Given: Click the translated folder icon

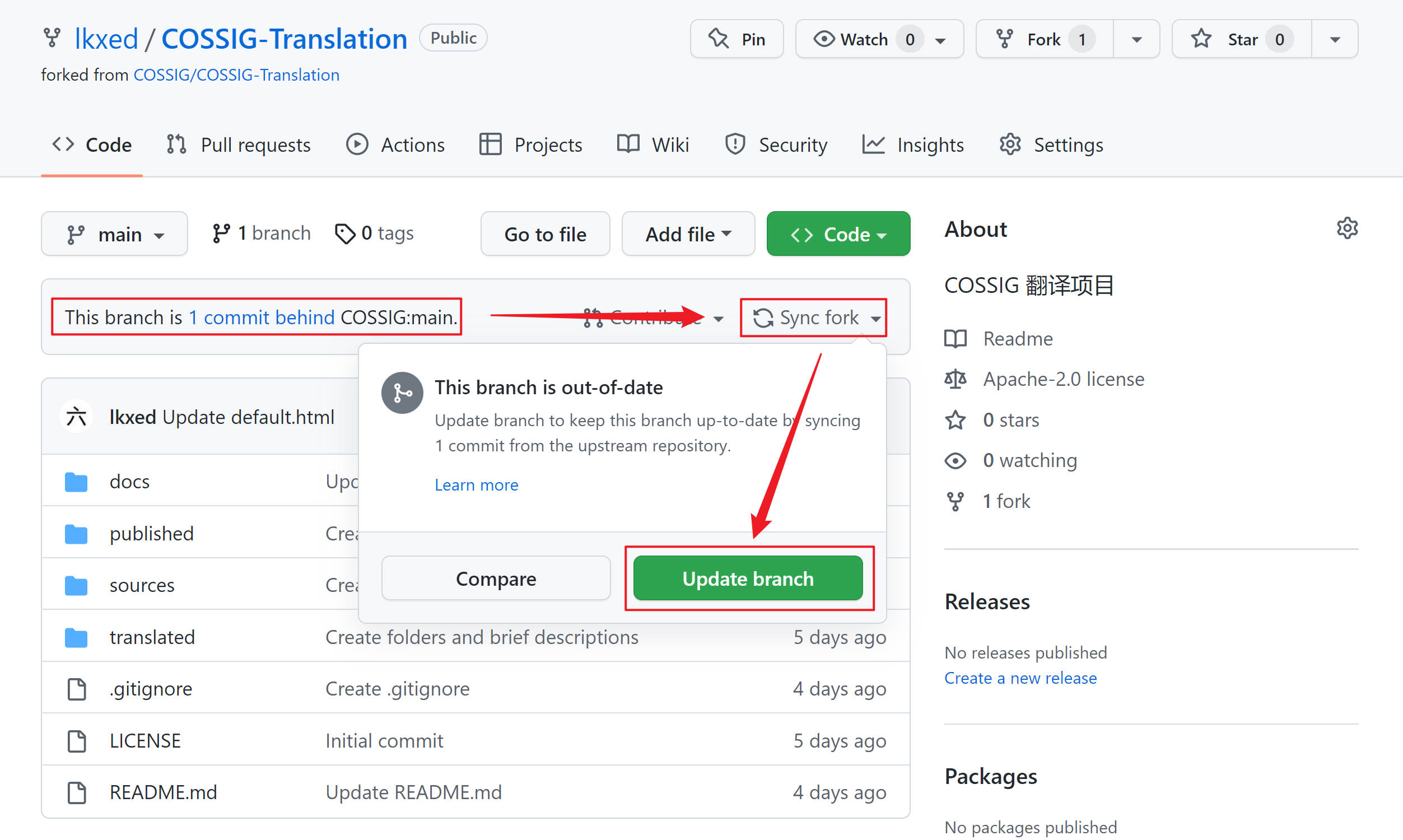Looking at the screenshot, I should (76, 637).
